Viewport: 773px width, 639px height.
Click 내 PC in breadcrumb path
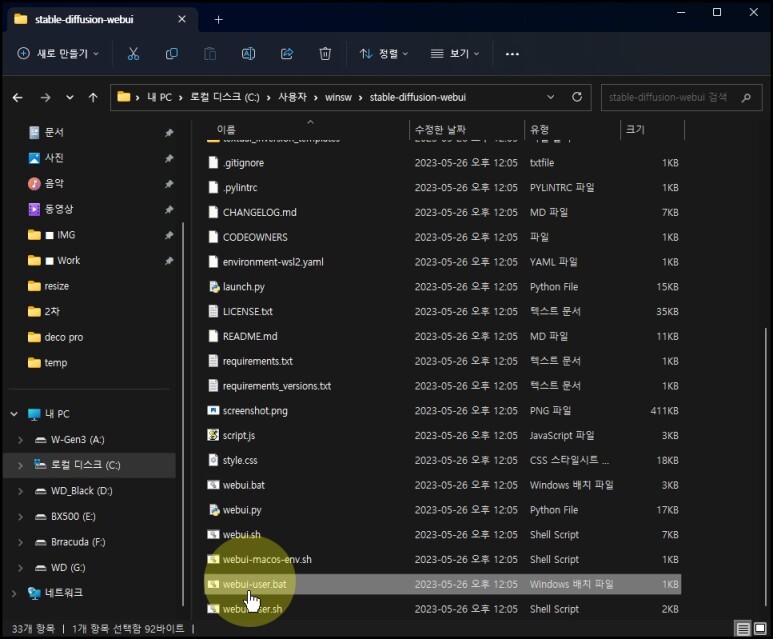(x=159, y=97)
